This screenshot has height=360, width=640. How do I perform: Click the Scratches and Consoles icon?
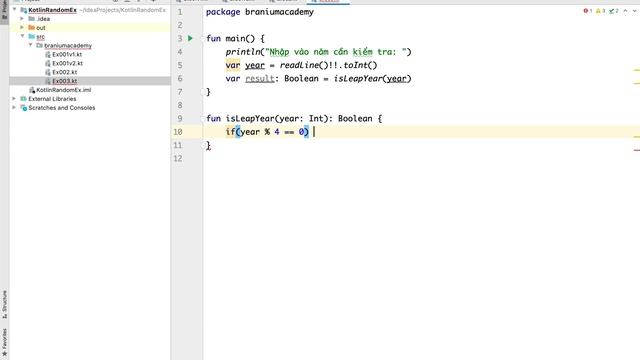pyautogui.click(x=24, y=108)
